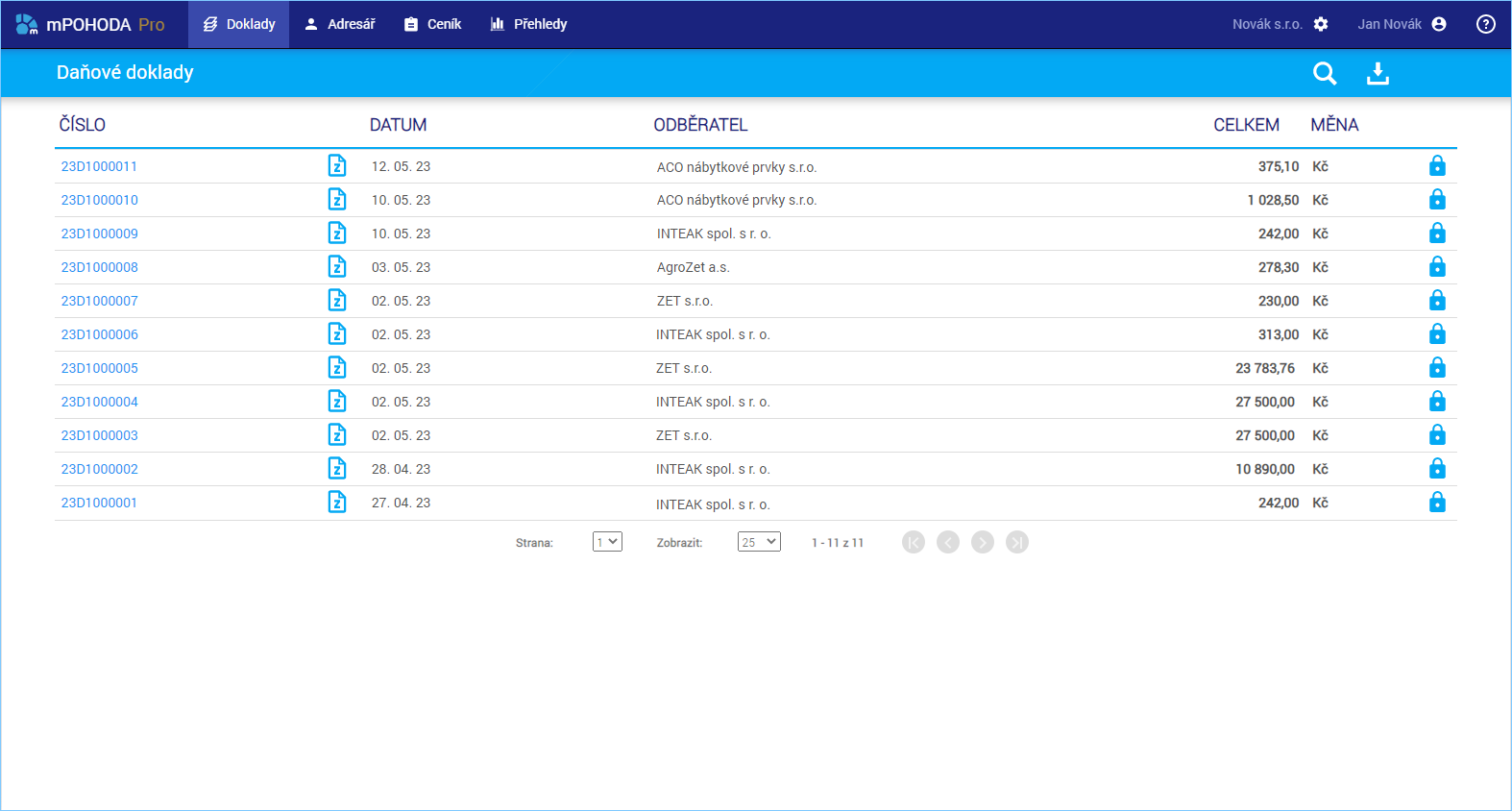The width and height of the screenshot is (1512, 811).
Task: Open invoice 23D1000003
Action: tap(99, 435)
